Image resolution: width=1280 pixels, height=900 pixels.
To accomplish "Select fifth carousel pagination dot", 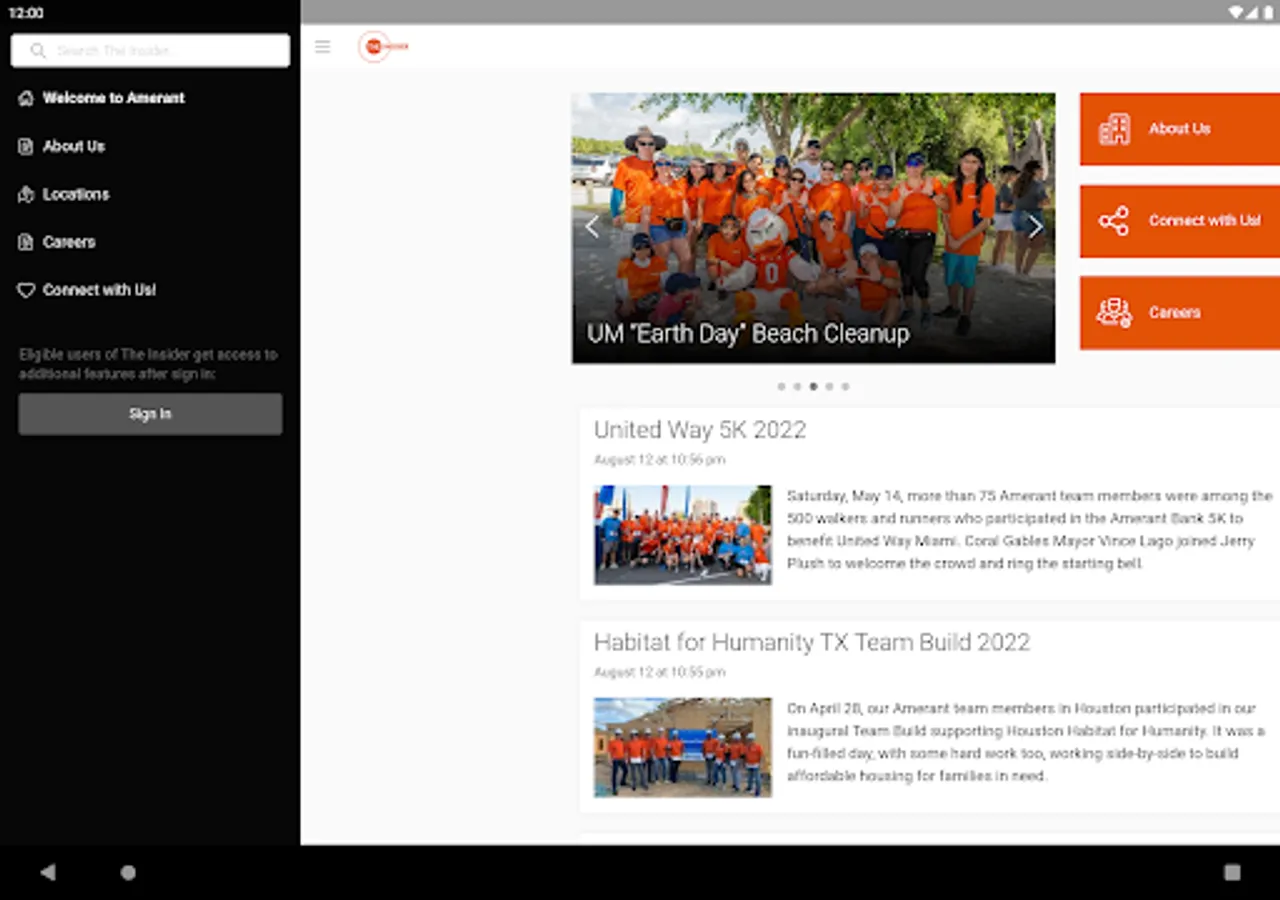I will click(845, 386).
